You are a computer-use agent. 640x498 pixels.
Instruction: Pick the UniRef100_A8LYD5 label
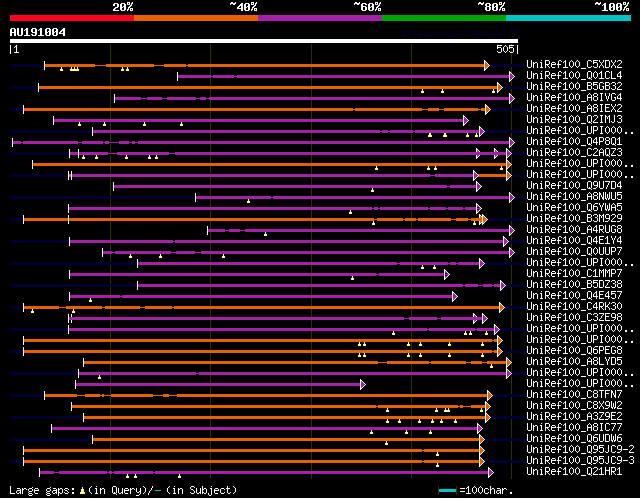(574, 362)
